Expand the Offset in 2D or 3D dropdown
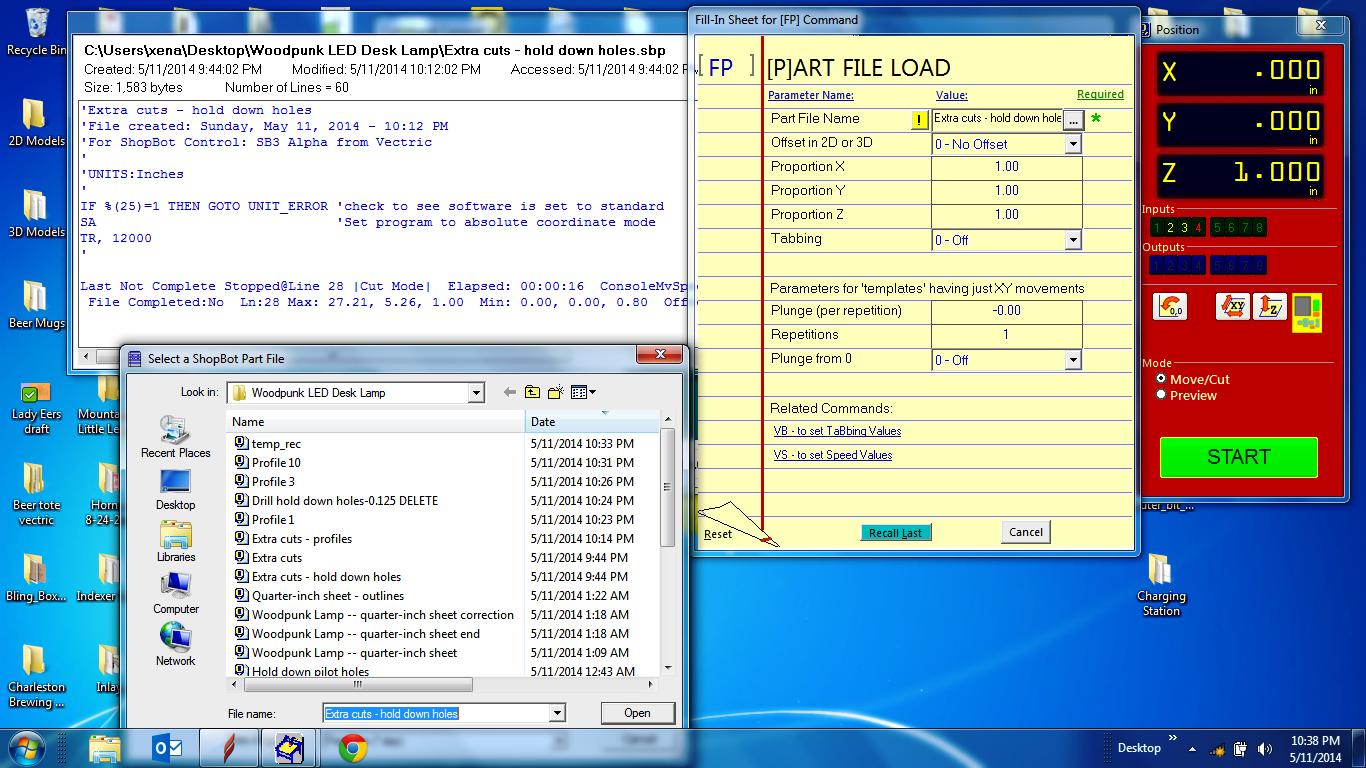This screenshot has width=1366, height=768. click(1072, 144)
